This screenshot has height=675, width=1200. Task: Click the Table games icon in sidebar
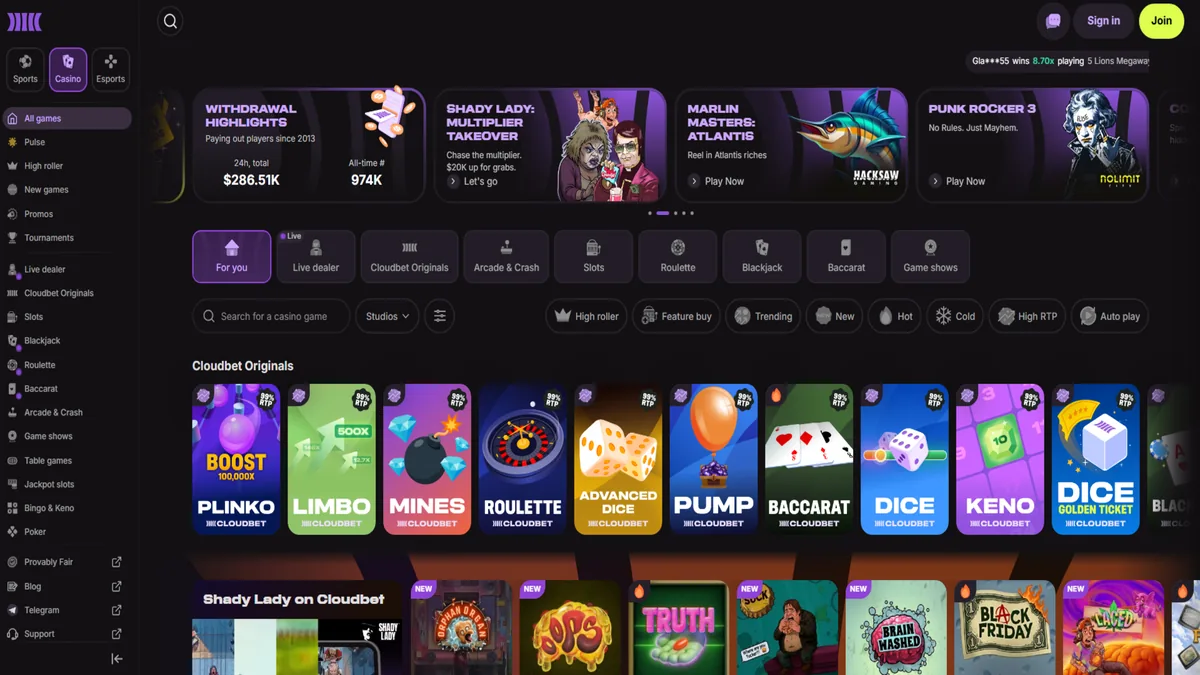(x=12, y=461)
